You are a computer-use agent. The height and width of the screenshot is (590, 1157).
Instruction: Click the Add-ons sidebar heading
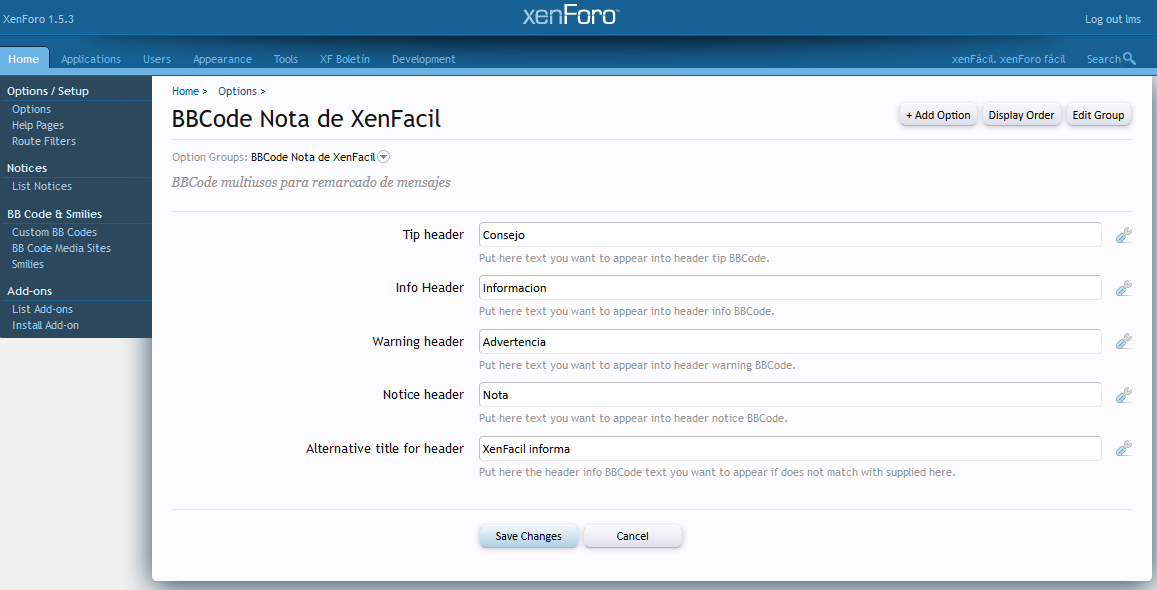click(x=30, y=291)
